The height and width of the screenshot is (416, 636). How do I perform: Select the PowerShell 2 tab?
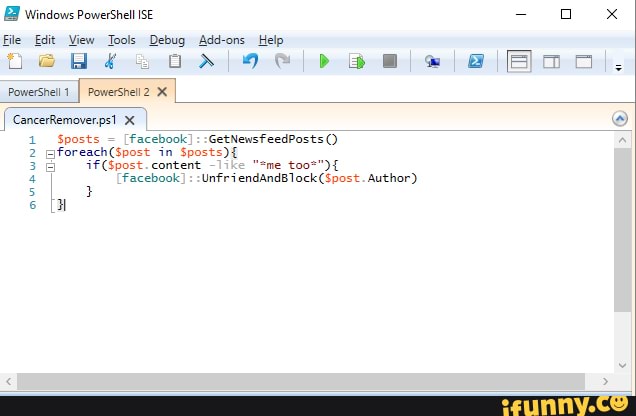[x=118, y=92]
